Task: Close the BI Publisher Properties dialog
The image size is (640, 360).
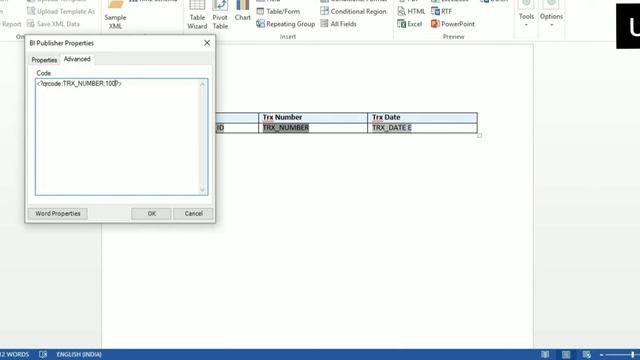Action: pos(207,43)
